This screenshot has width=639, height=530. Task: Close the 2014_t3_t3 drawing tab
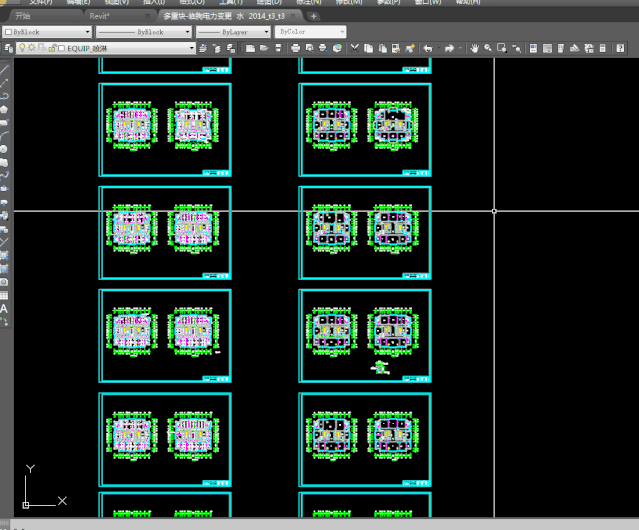293,16
